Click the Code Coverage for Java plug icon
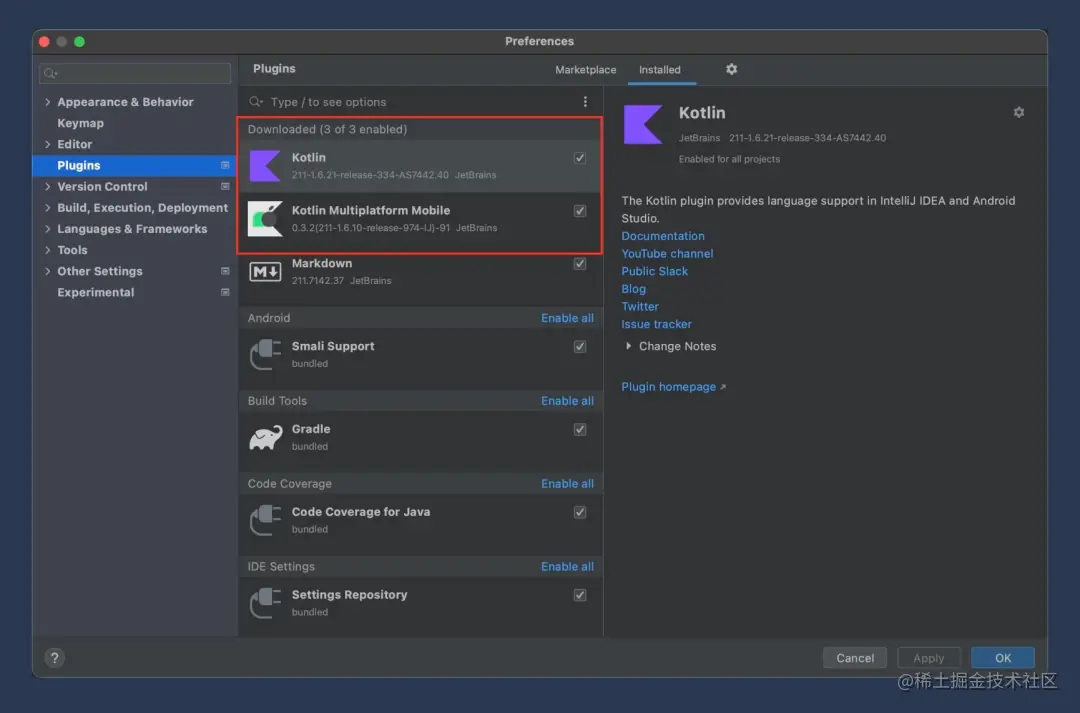Image resolution: width=1080 pixels, height=713 pixels. coord(265,520)
